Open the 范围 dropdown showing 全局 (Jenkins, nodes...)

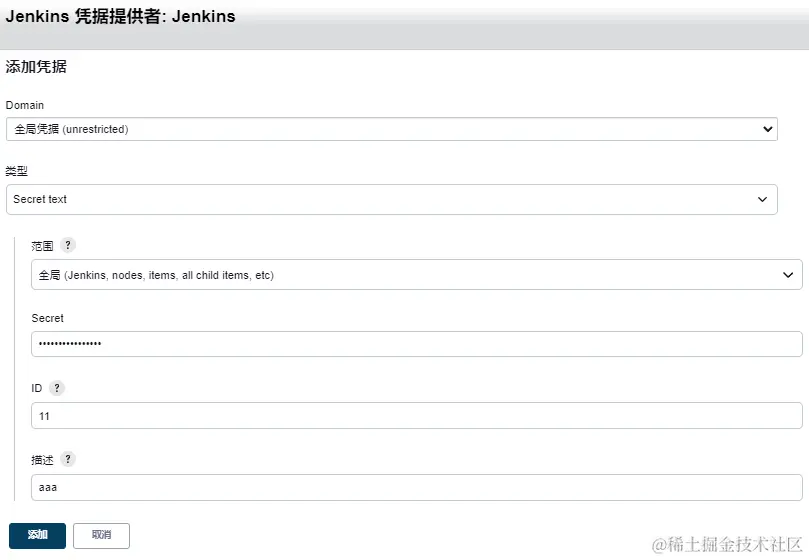416,275
